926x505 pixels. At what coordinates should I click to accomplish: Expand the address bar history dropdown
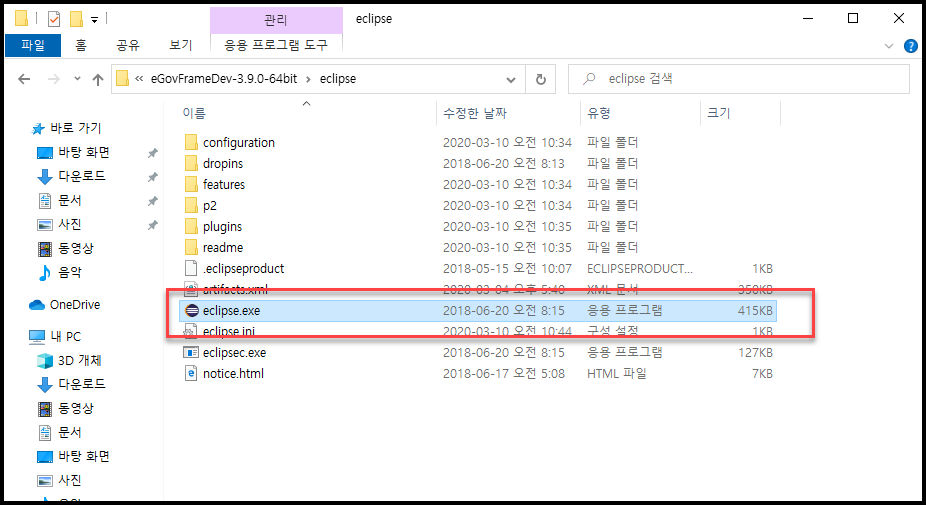point(511,80)
